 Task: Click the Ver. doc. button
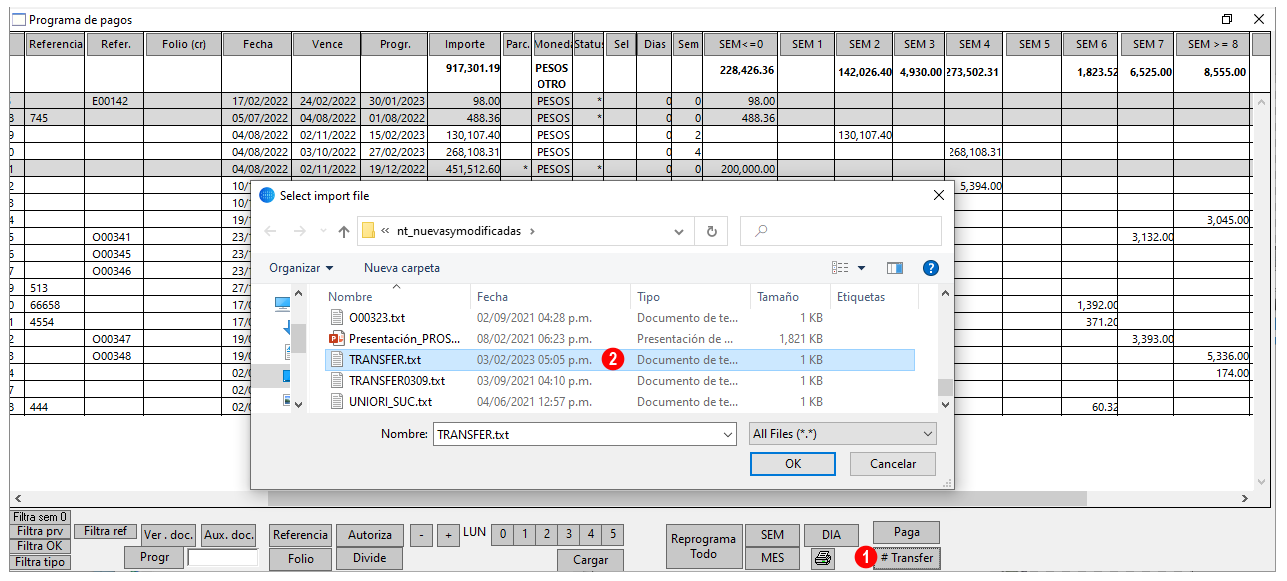click(168, 535)
